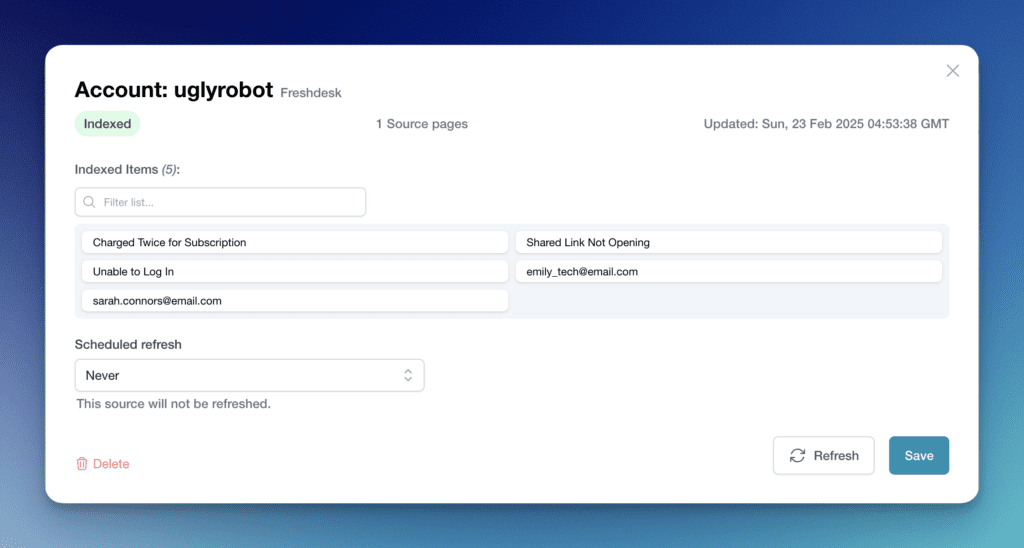Click the Account: uglyrobot heading
This screenshot has height=548, width=1024.
174,90
